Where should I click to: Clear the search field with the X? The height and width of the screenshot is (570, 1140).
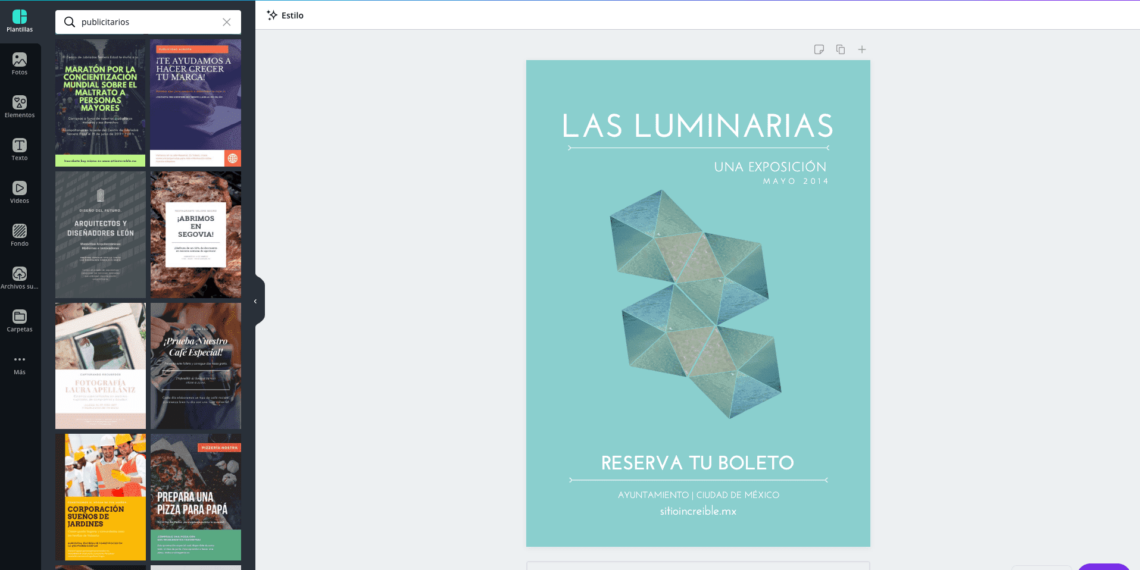coord(227,22)
